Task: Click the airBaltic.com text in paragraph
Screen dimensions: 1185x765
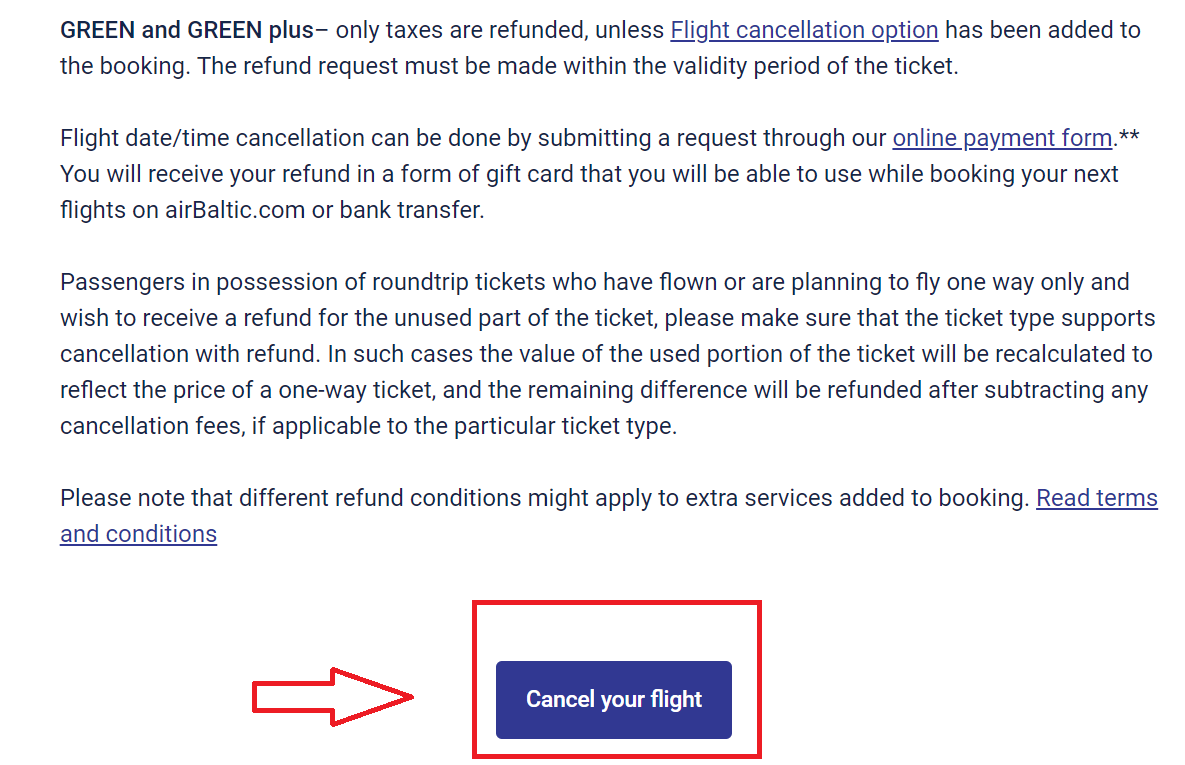Action: [x=235, y=210]
